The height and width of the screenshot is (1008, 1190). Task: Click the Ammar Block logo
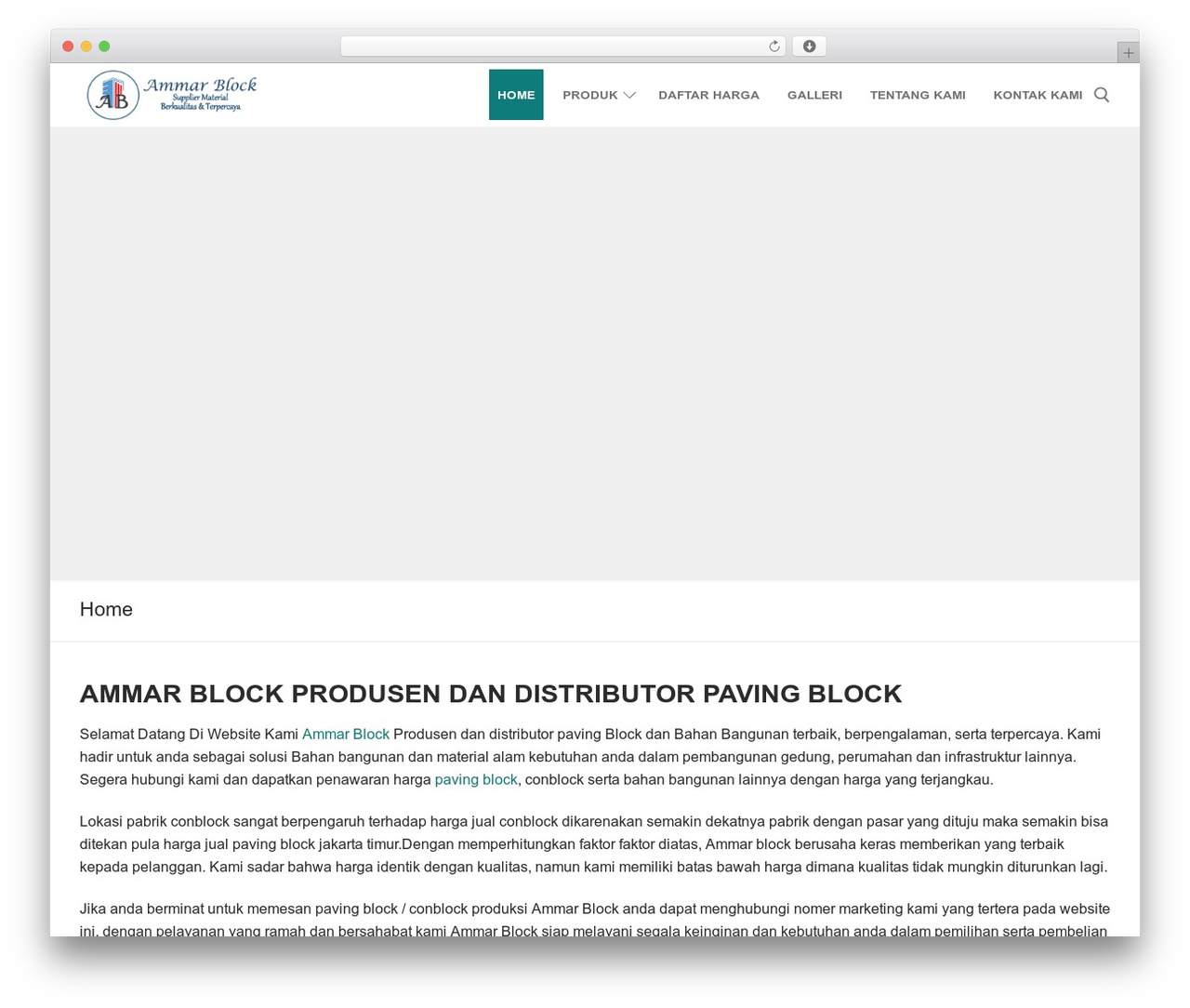click(172, 95)
